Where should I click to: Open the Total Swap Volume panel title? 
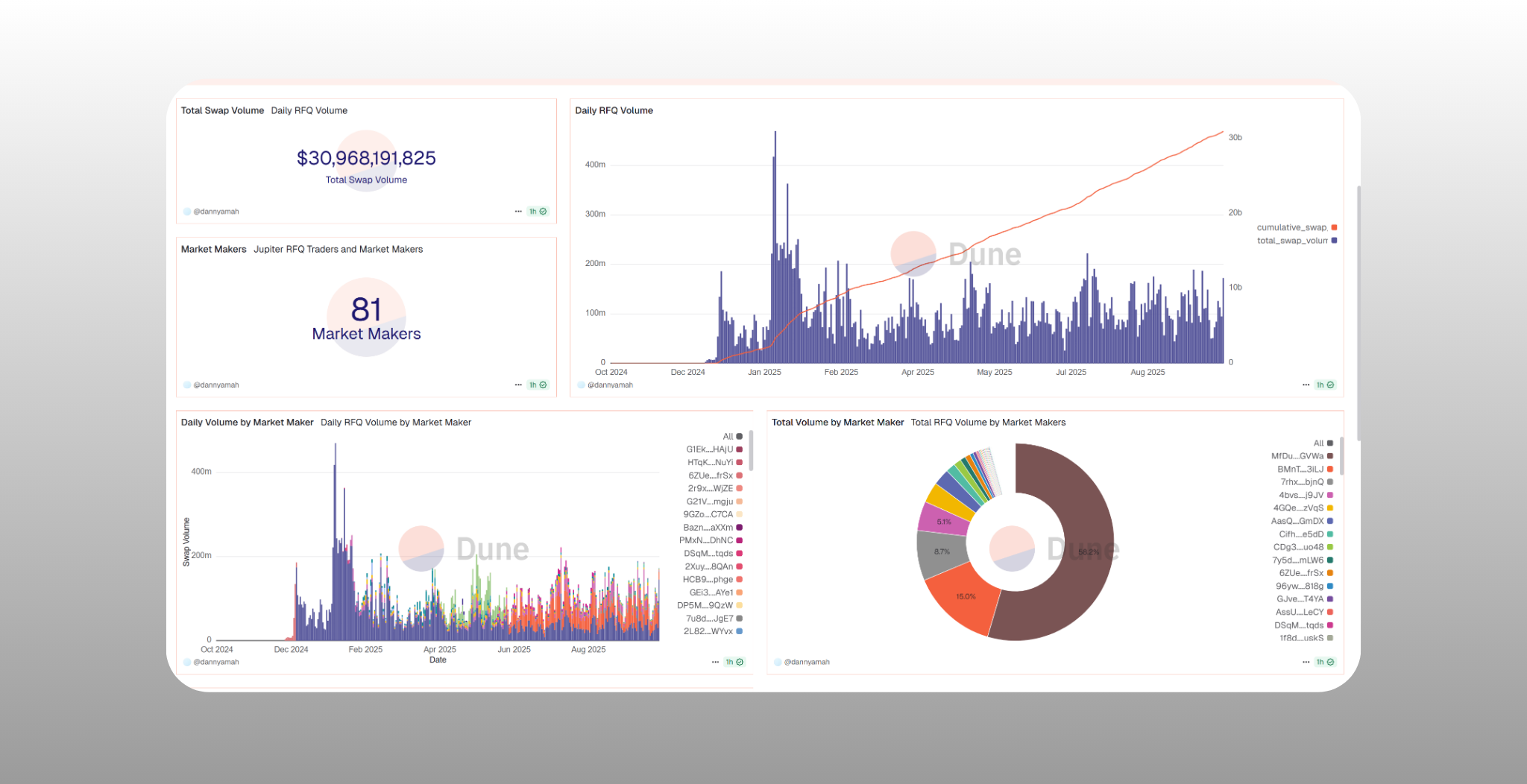(x=222, y=110)
